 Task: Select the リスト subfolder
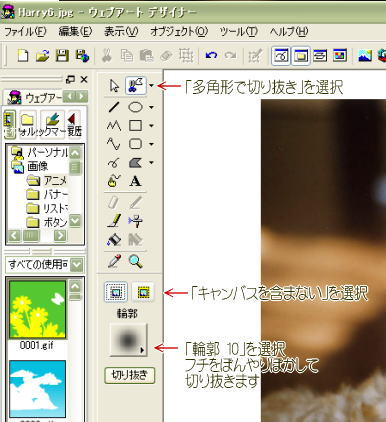click(47, 208)
